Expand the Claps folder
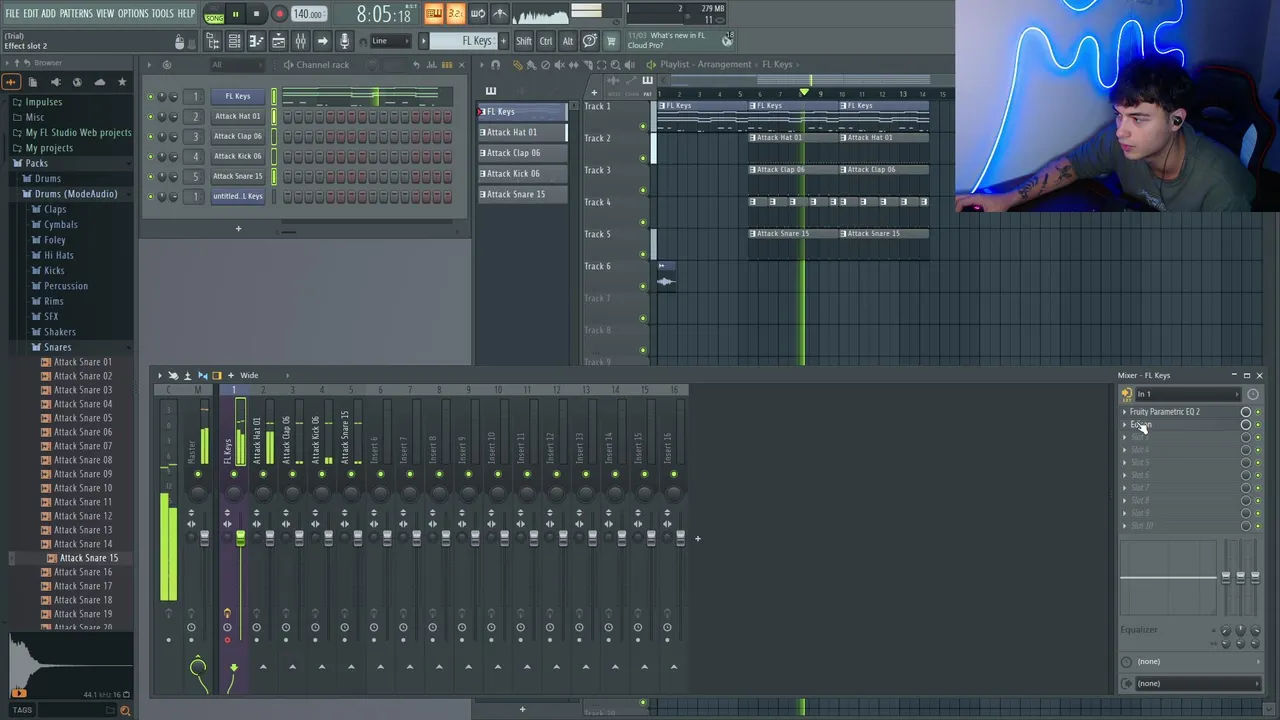The height and width of the screenshot is (720, 1280). point(55,209)
